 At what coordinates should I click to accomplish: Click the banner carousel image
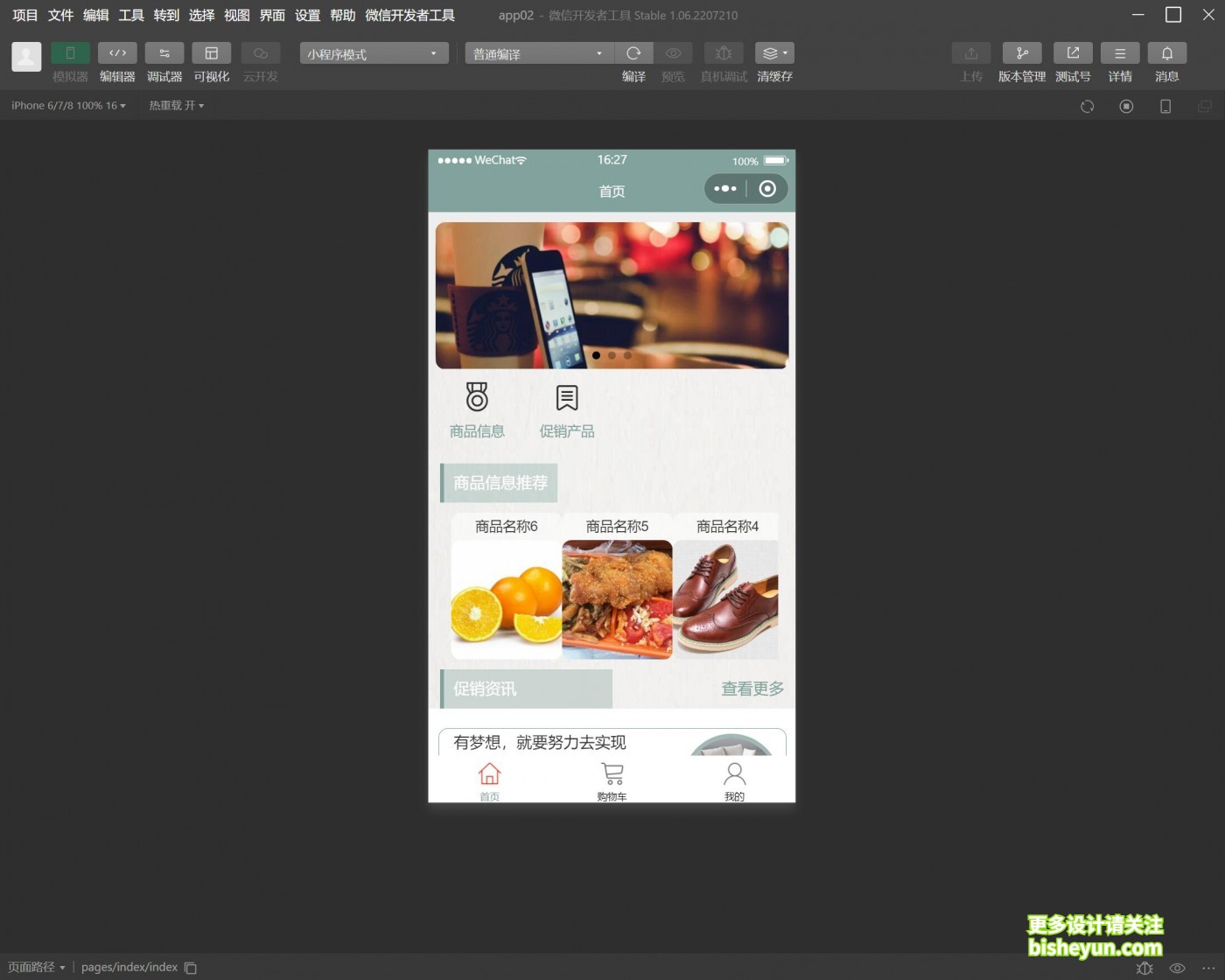point(612,295)
